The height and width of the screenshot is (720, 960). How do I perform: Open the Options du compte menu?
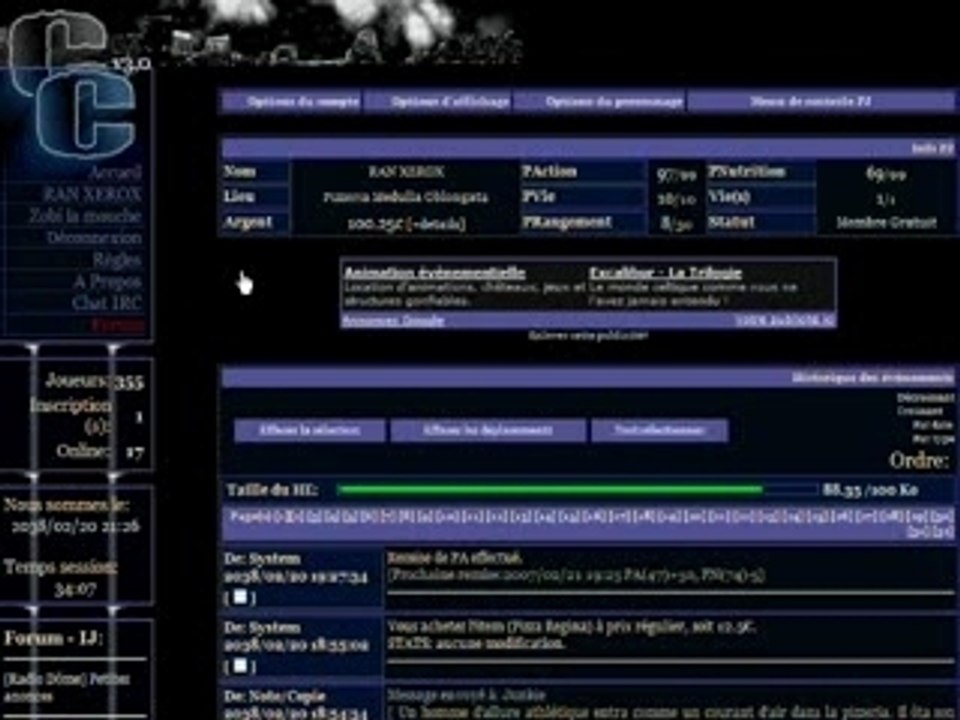click(x=292, y=102)
